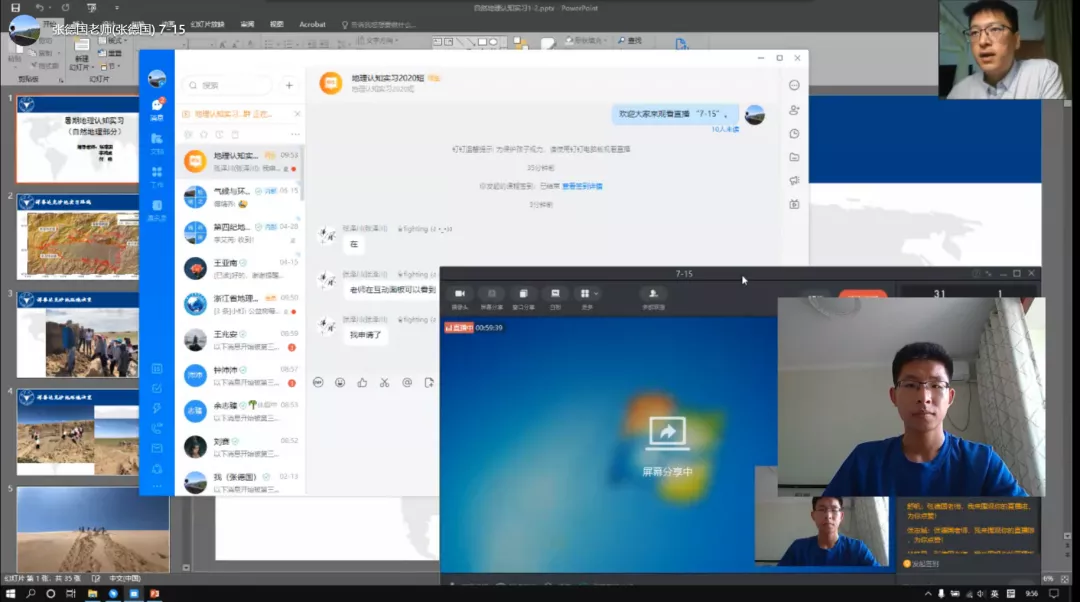The width and height of the screenshot is (1080, 602).
Task: Click the DingTalk search input field
Action: coord(235,86)
